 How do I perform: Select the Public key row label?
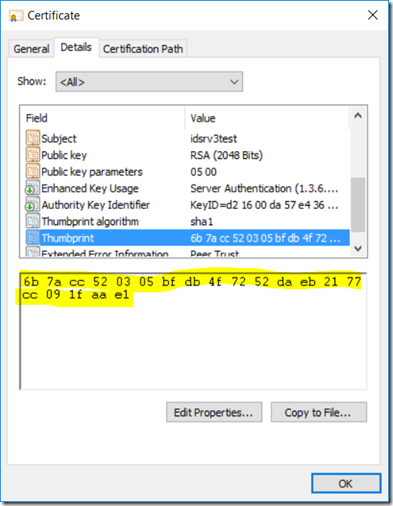tap(64, 155)
